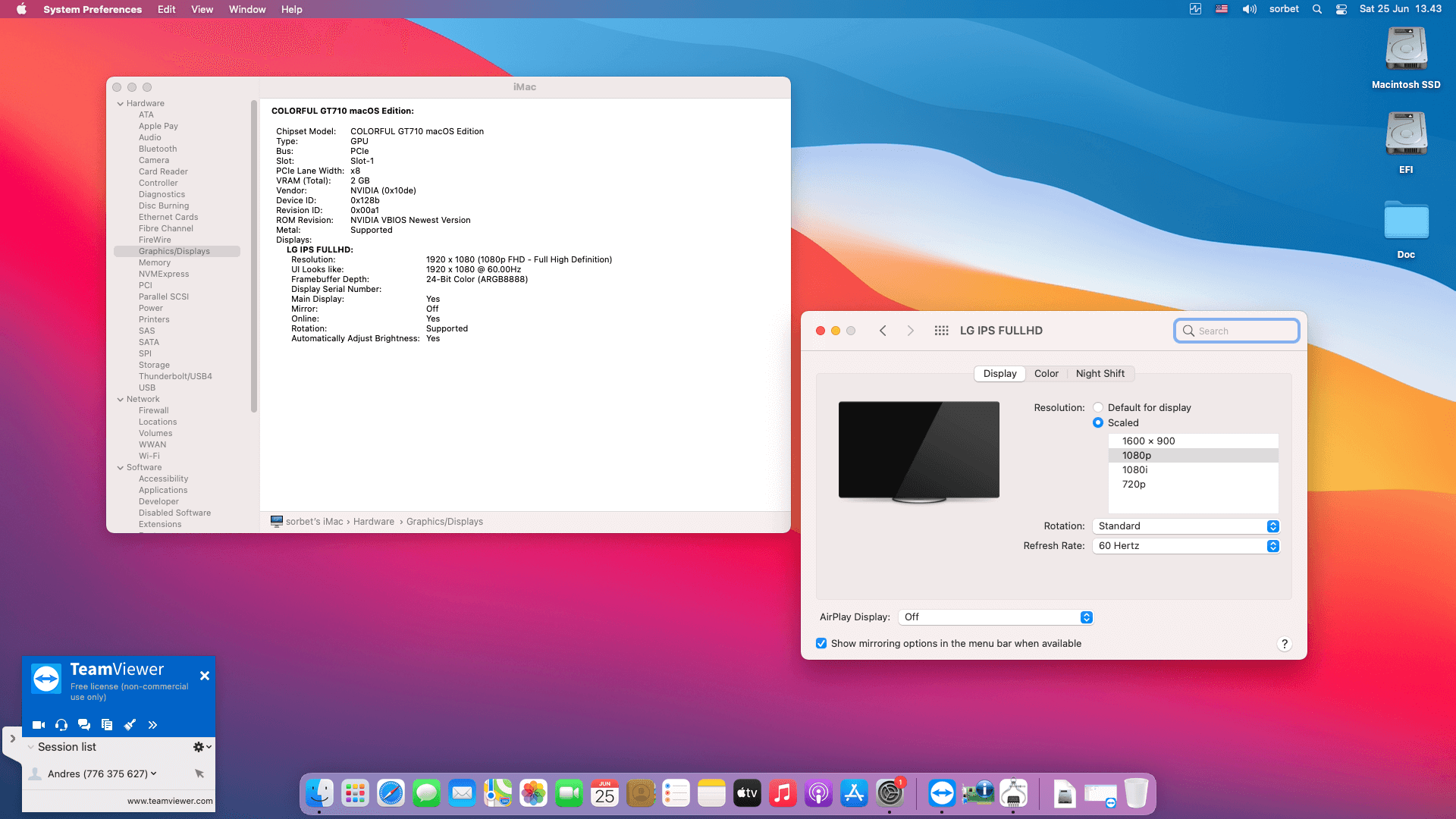This screenshot has height=819, width=1456.
Task: Click Hardware in the System Information breadcrumb
Action: point(374,522)
